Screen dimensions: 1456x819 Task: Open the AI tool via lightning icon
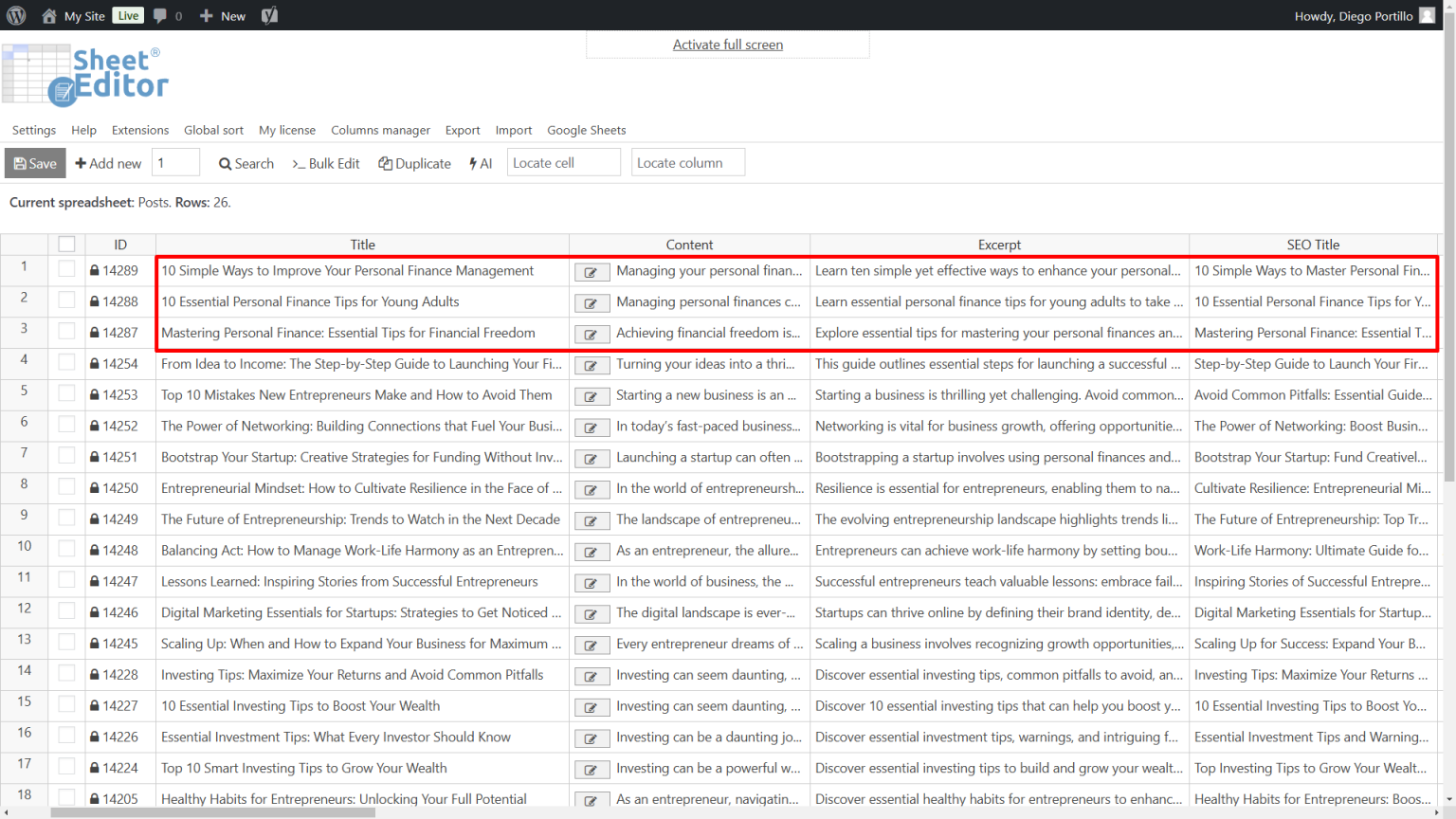click(x=472, y=163)
